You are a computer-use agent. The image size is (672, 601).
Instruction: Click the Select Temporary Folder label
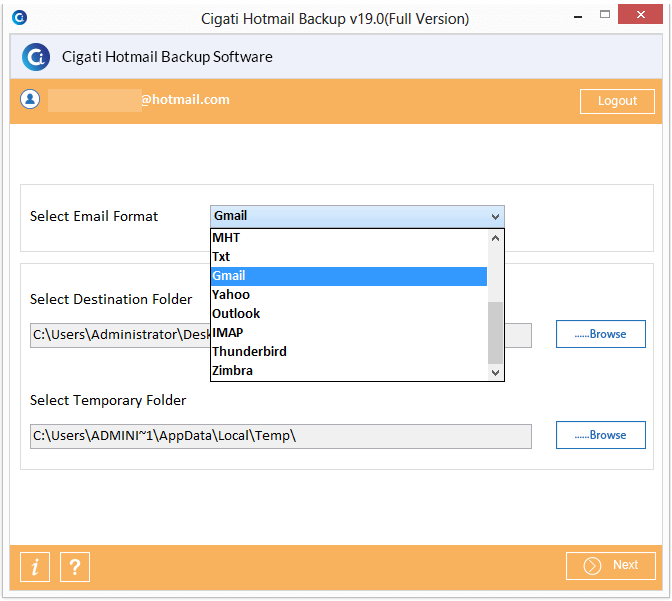pos(108,400)
